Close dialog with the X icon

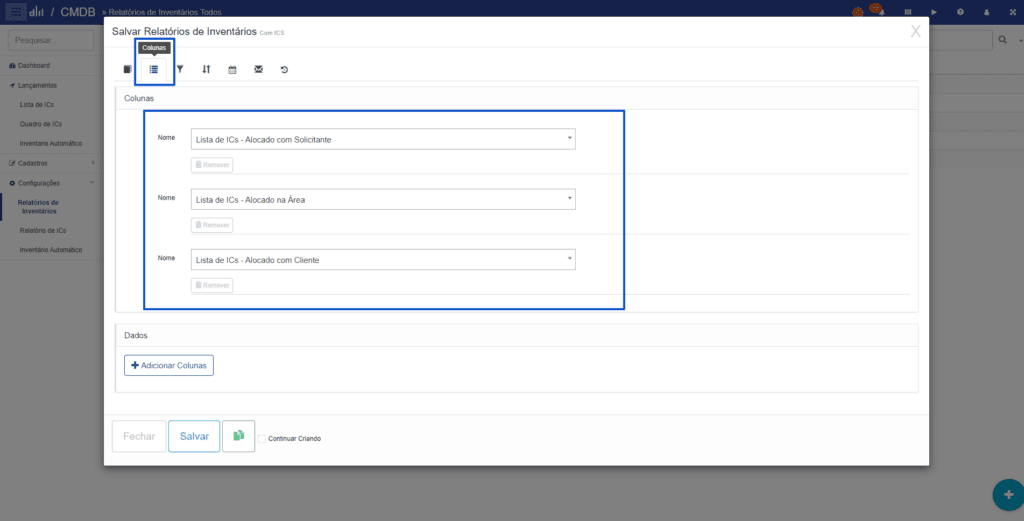click(x=916, y=31)
